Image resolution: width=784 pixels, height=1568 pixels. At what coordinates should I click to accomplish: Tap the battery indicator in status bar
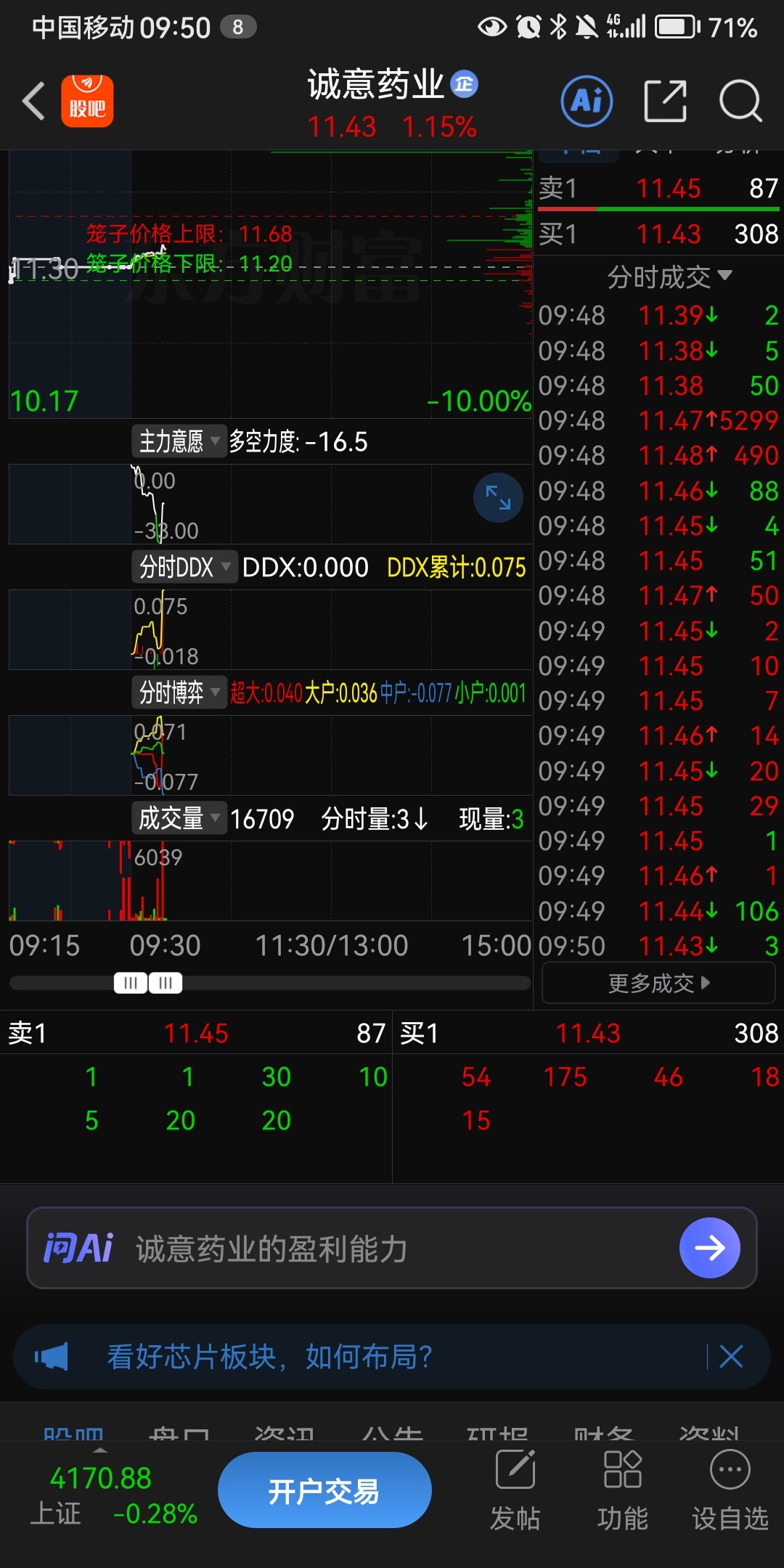tap(677, 27)
